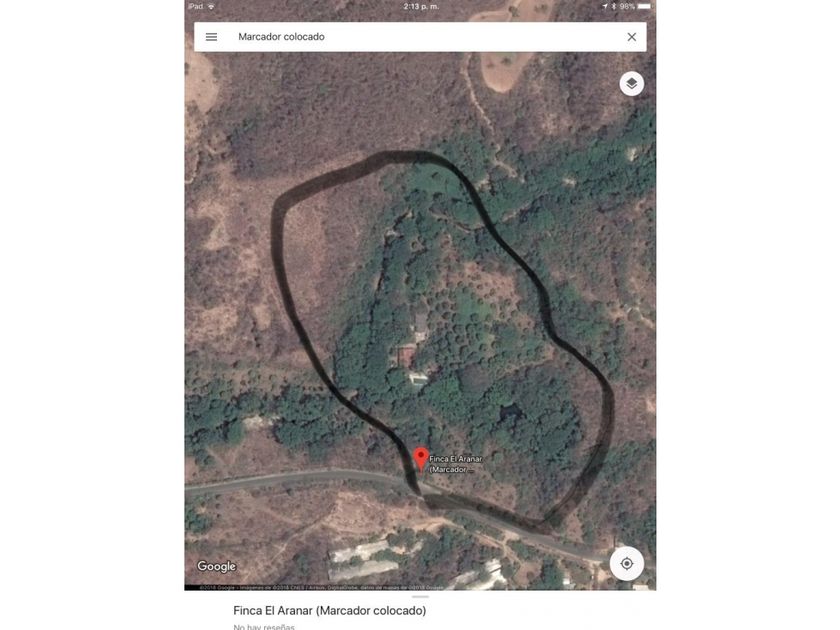The height and width of the screenshot is (630, 840).
Task: Open 'Finca El Aranar (Marcador colocado)' place title
Action: [329, 611]
